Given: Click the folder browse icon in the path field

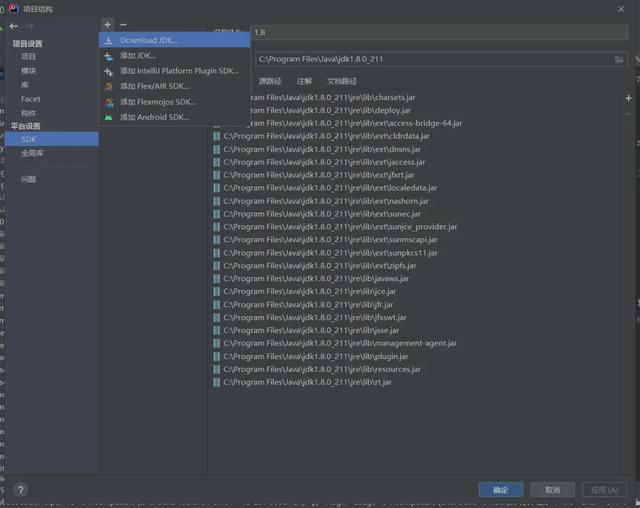Looking at the screenshot, I should click(x=619, y=60).
